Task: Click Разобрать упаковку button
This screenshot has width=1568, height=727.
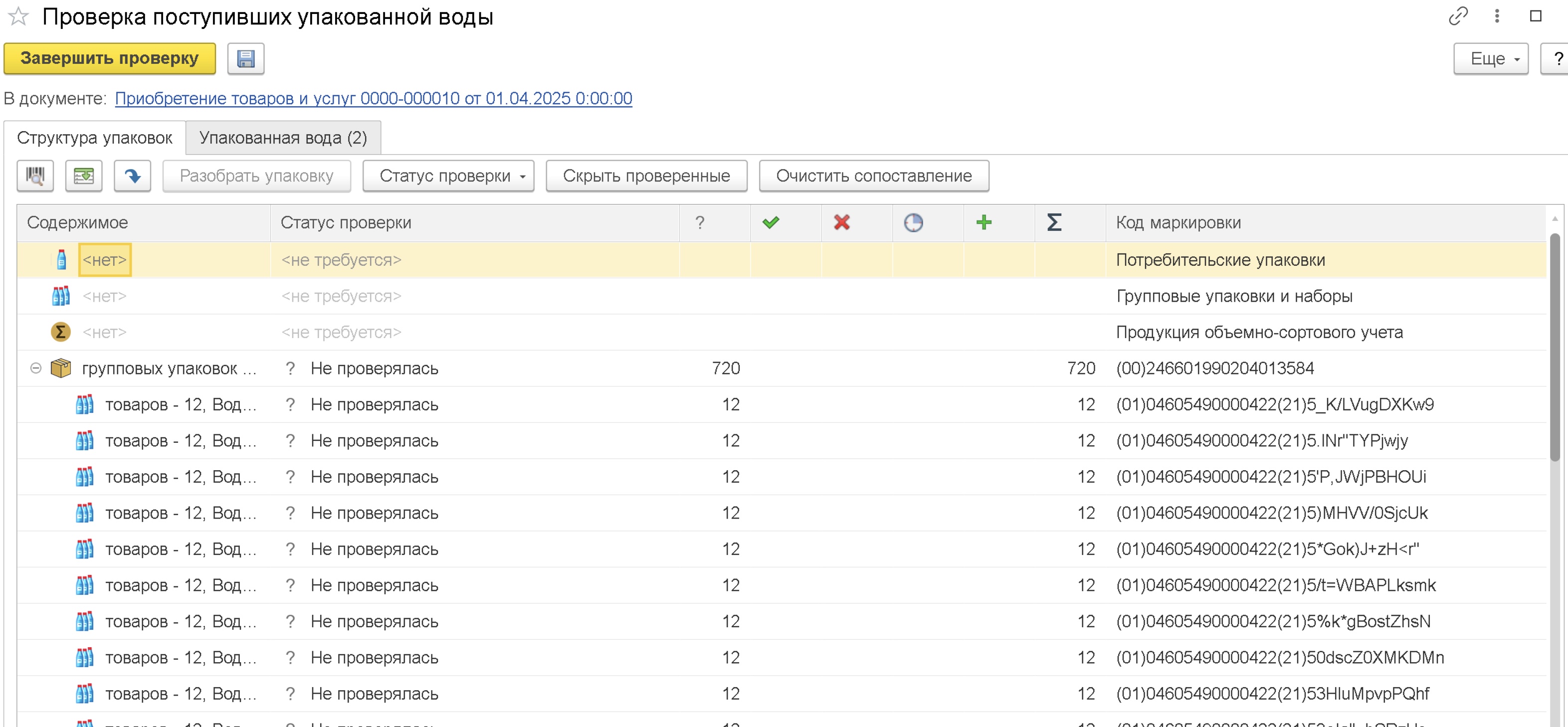Action: [256, 176]
